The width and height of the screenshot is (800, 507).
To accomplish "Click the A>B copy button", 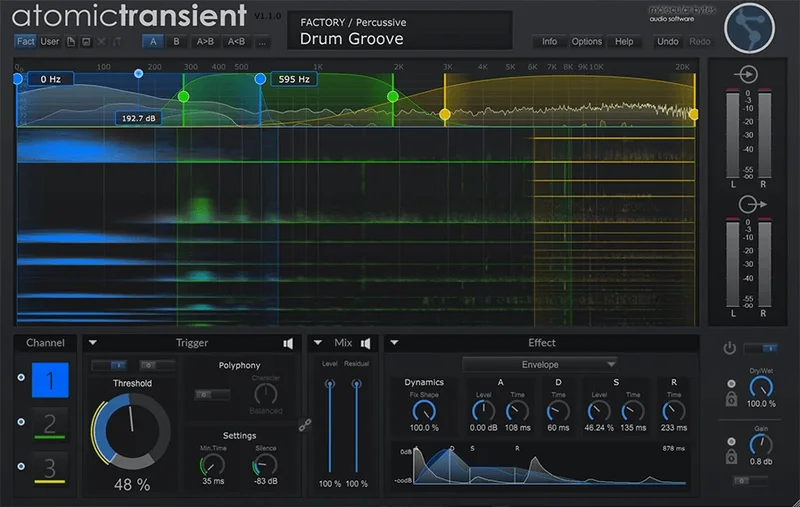I will click(x=205, y=42).
